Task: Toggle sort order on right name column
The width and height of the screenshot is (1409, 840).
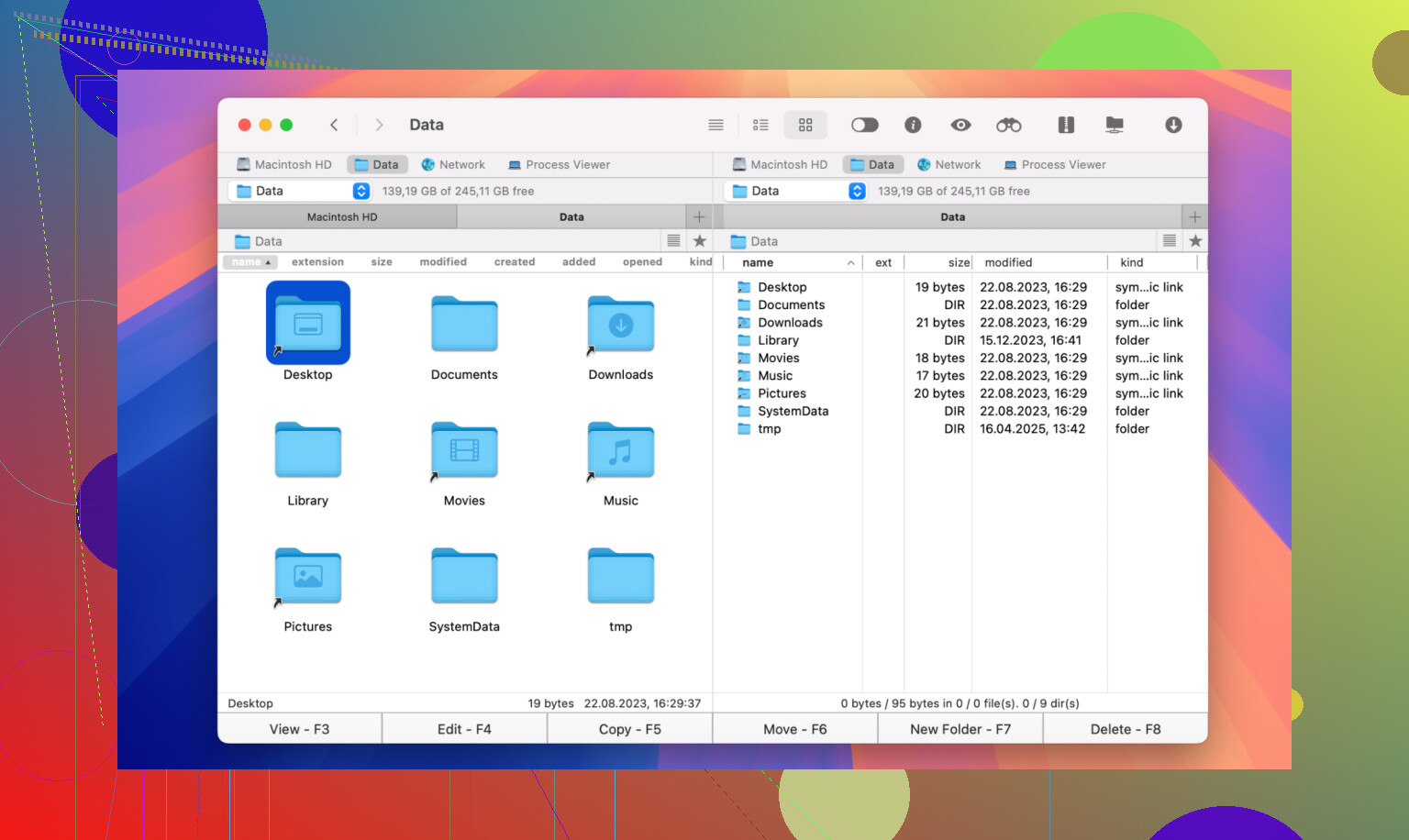Action: pos(796,263)
